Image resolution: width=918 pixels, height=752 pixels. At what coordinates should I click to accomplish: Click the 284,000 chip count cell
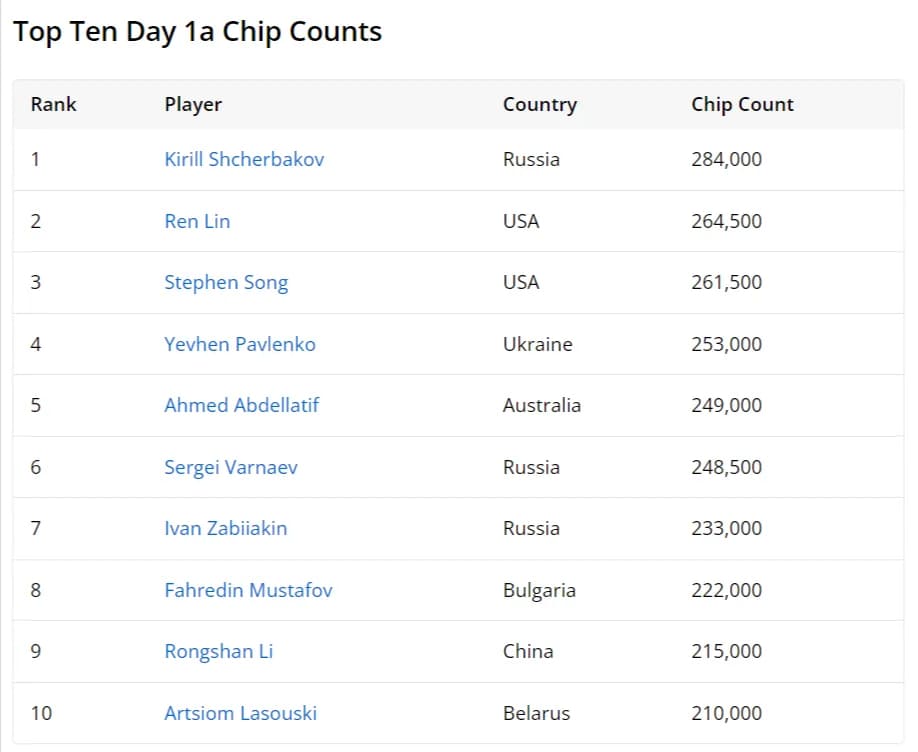coord(726,159)
